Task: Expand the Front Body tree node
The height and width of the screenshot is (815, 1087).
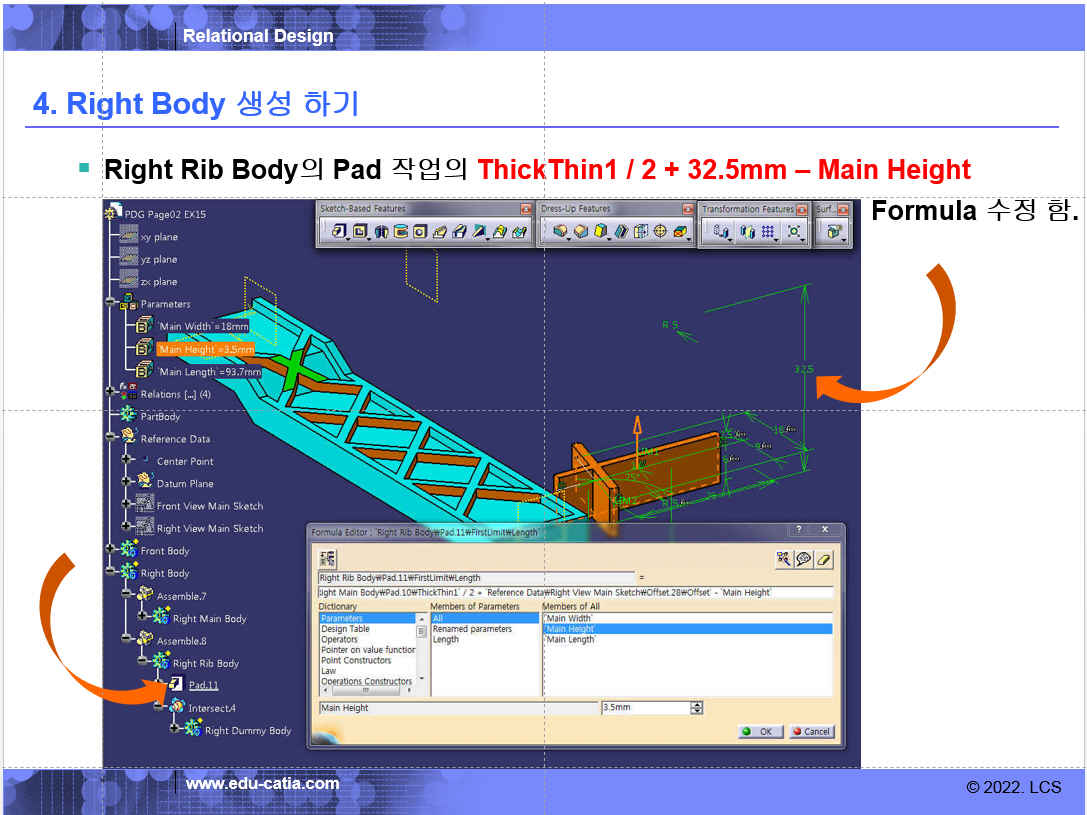Action: (x=111, y=550)
